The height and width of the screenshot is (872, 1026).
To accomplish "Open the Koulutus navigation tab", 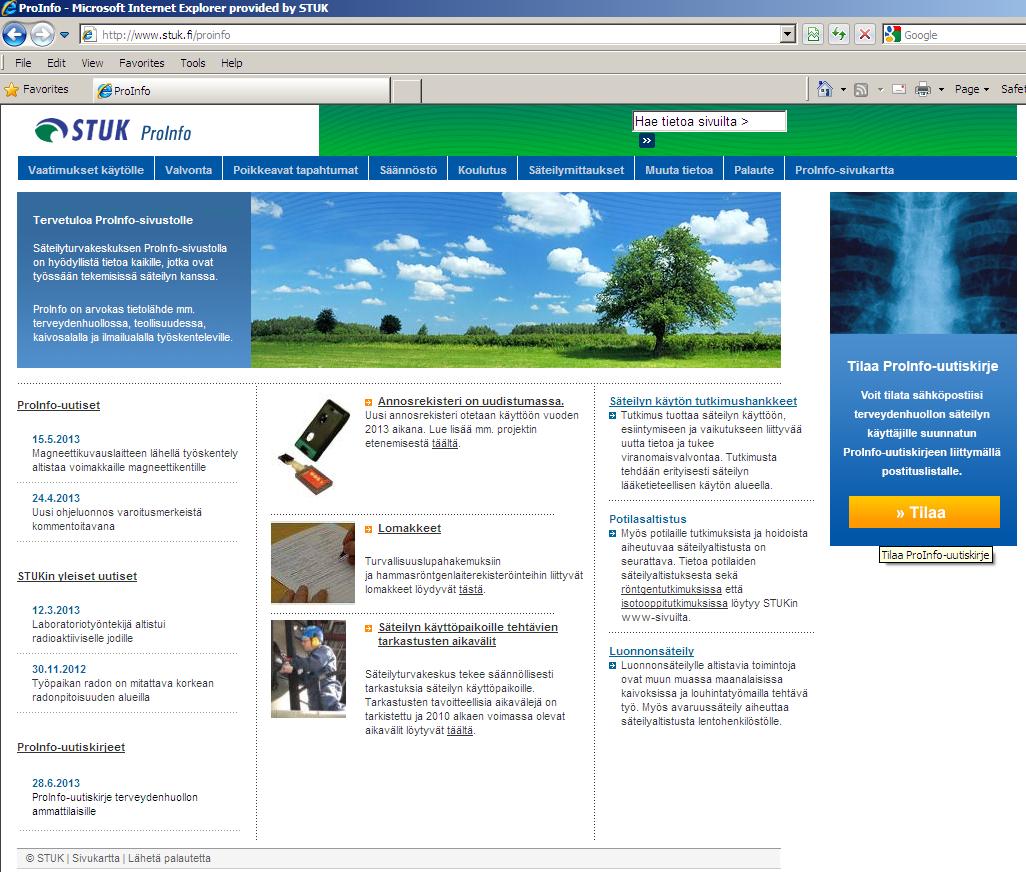I will pyautogui.click(x=482, y=170).
